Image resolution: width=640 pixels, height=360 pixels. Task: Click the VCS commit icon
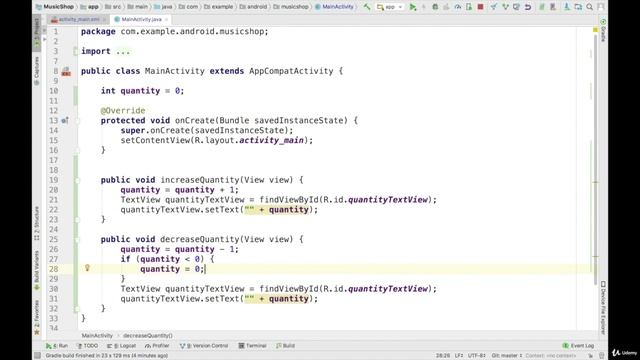(x=505, y=7)
